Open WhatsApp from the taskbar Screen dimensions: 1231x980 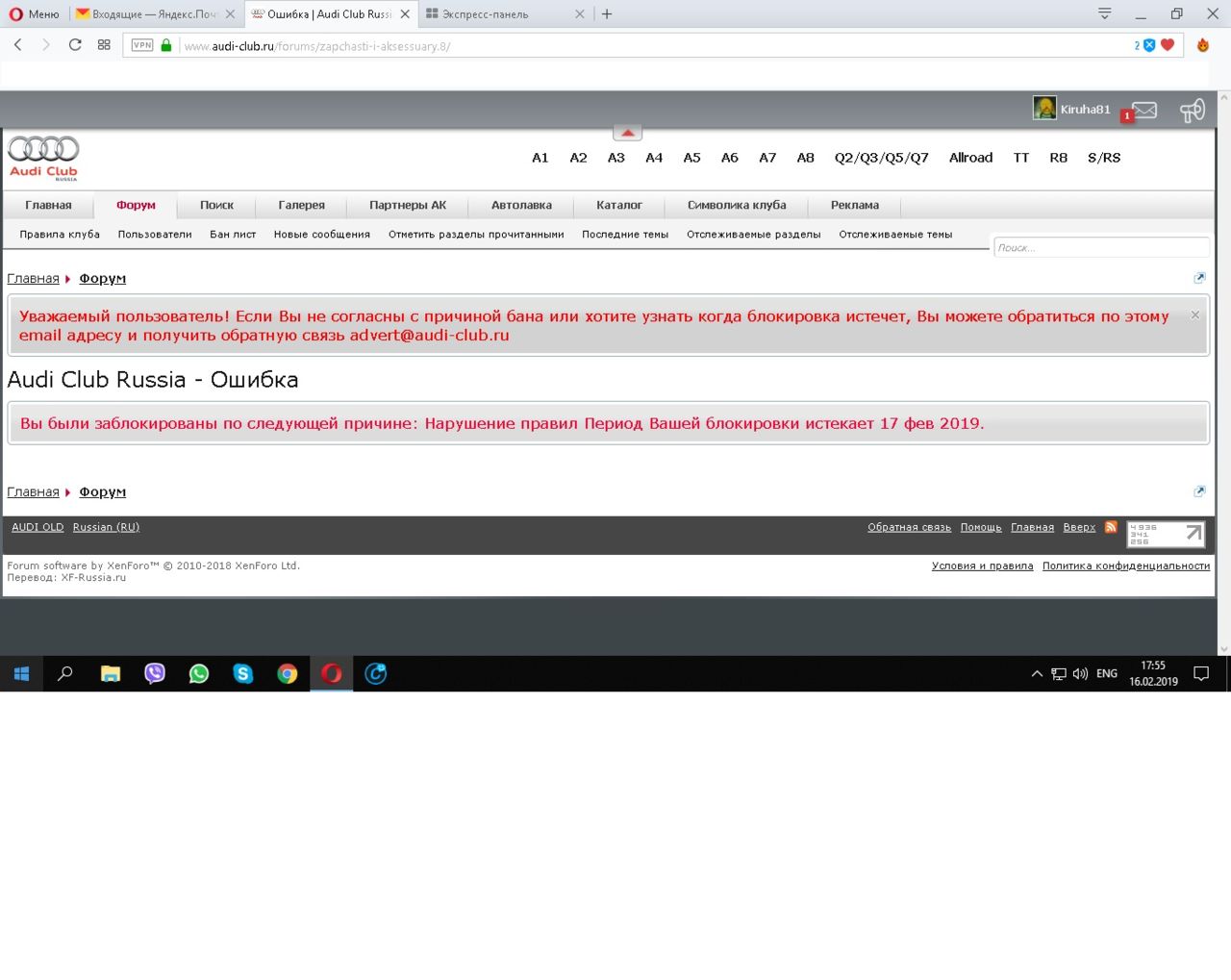click(199, 673)
